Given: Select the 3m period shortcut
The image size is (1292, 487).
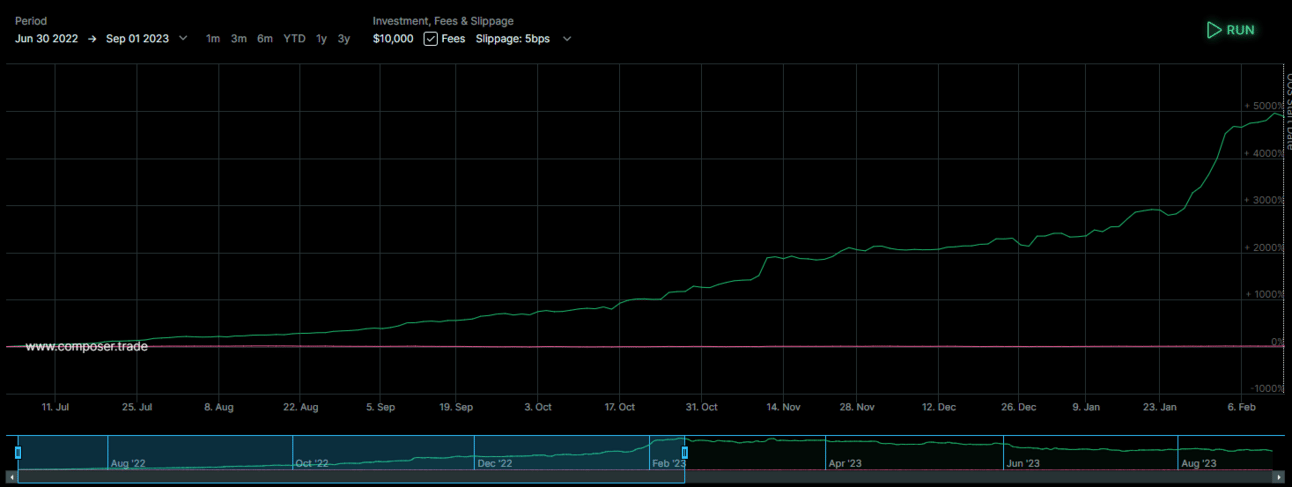Looking at the screenshot, I should coord(239,39).
